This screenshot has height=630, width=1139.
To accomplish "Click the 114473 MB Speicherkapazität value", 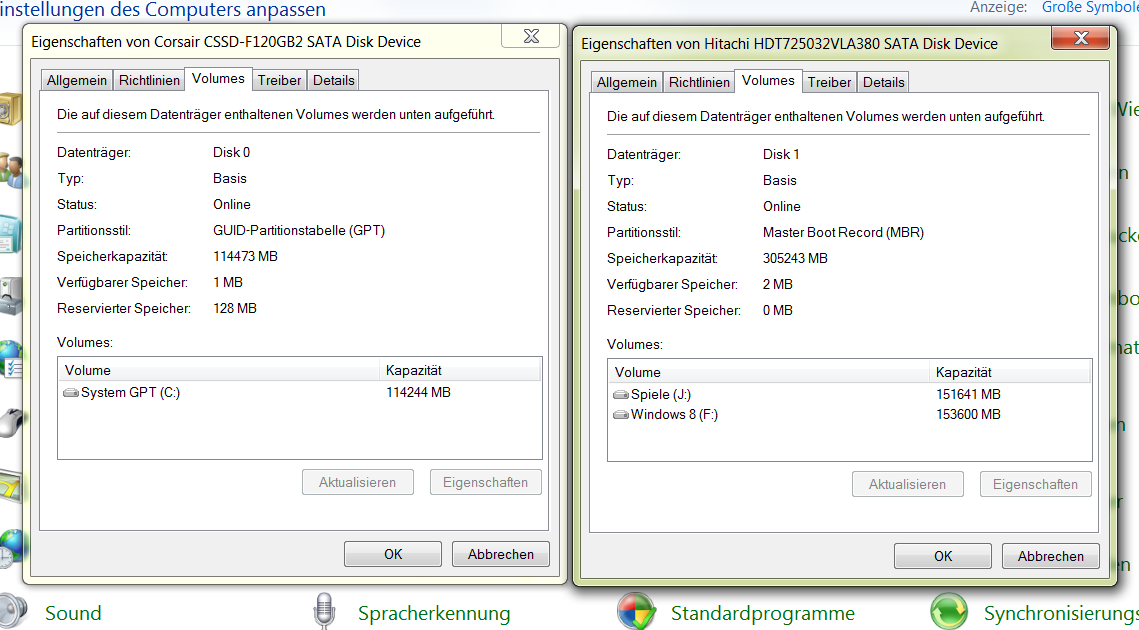I will (246, 257).
